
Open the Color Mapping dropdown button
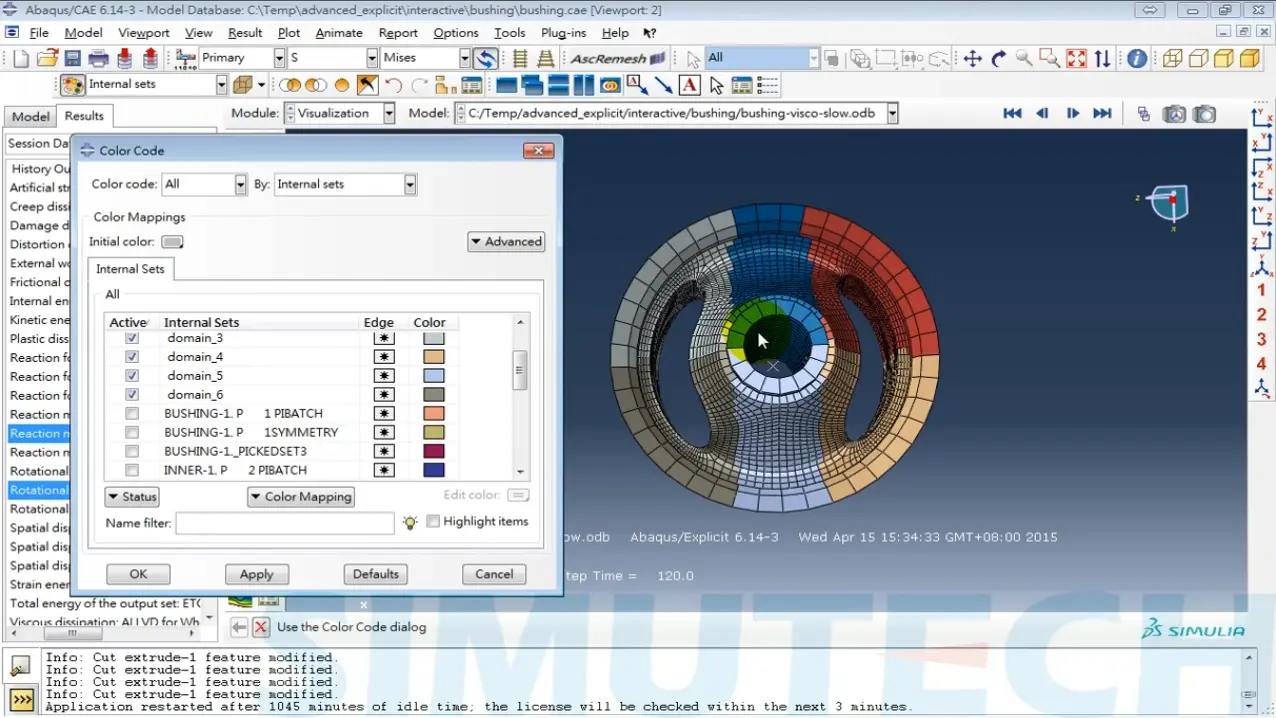[x=301, y=497]
